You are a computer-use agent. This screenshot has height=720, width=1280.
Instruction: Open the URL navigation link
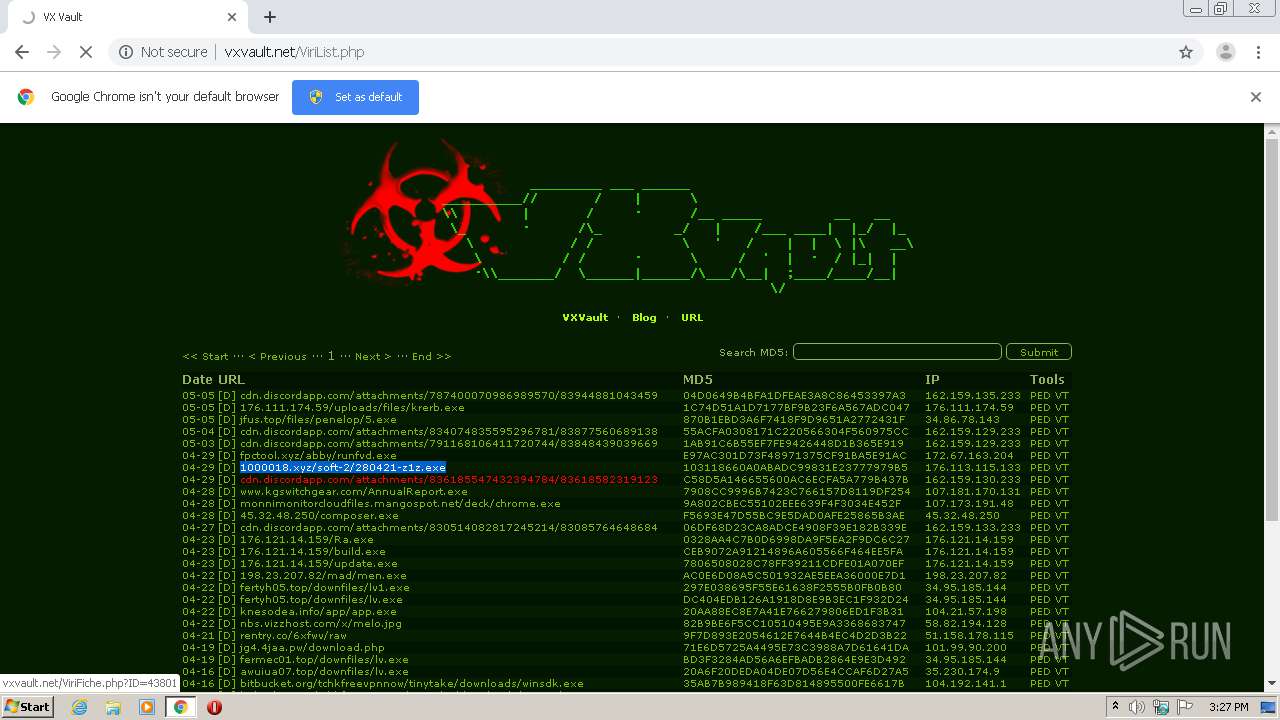pos(692,317)
